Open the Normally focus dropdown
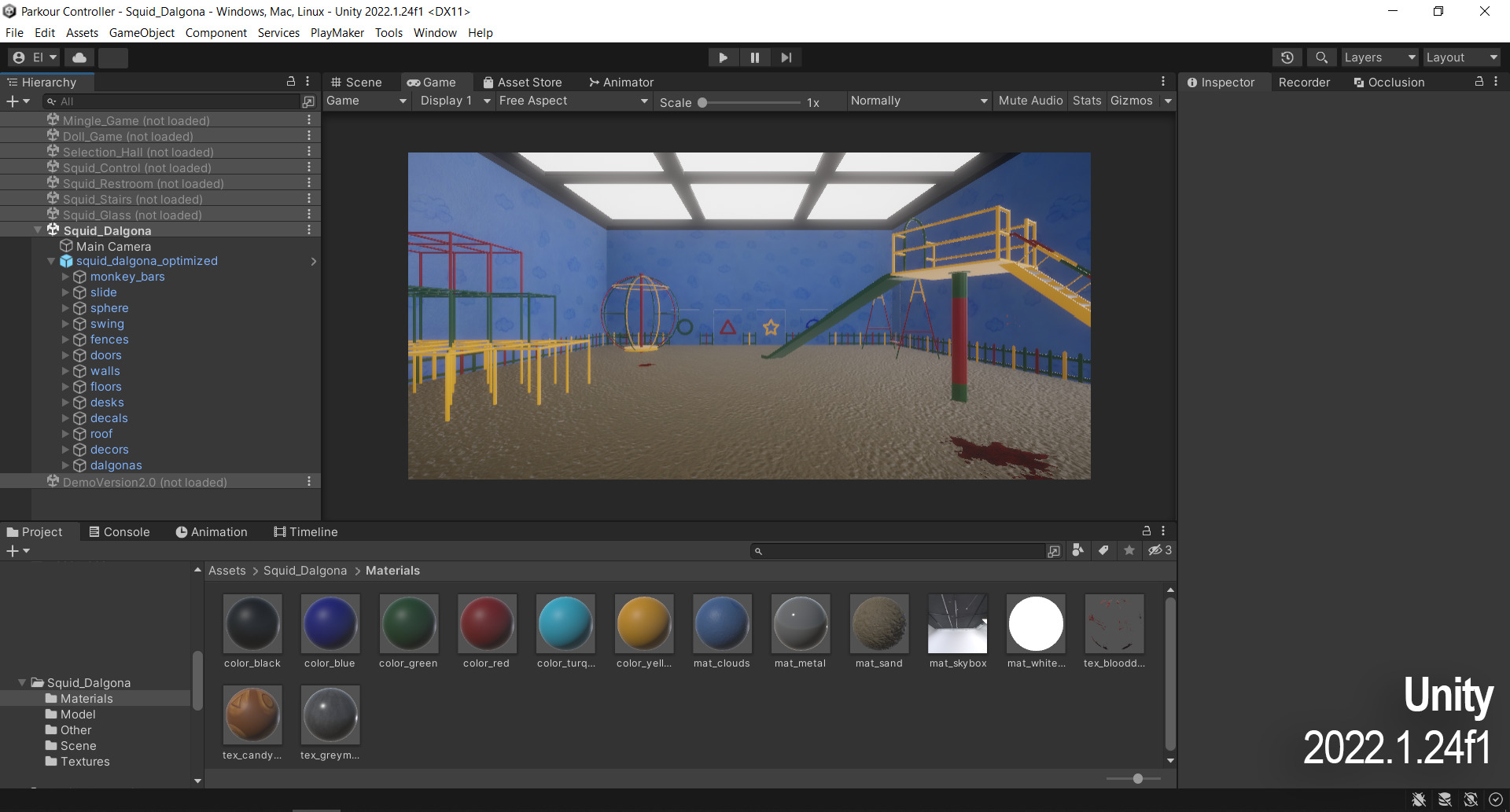 pos(919,101)
